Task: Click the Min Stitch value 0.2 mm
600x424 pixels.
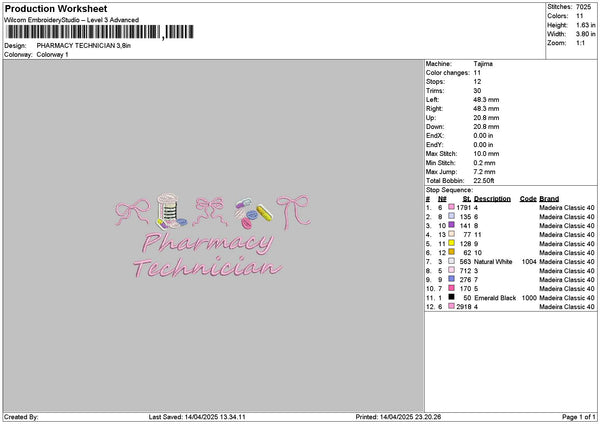Action: [484, 163]
